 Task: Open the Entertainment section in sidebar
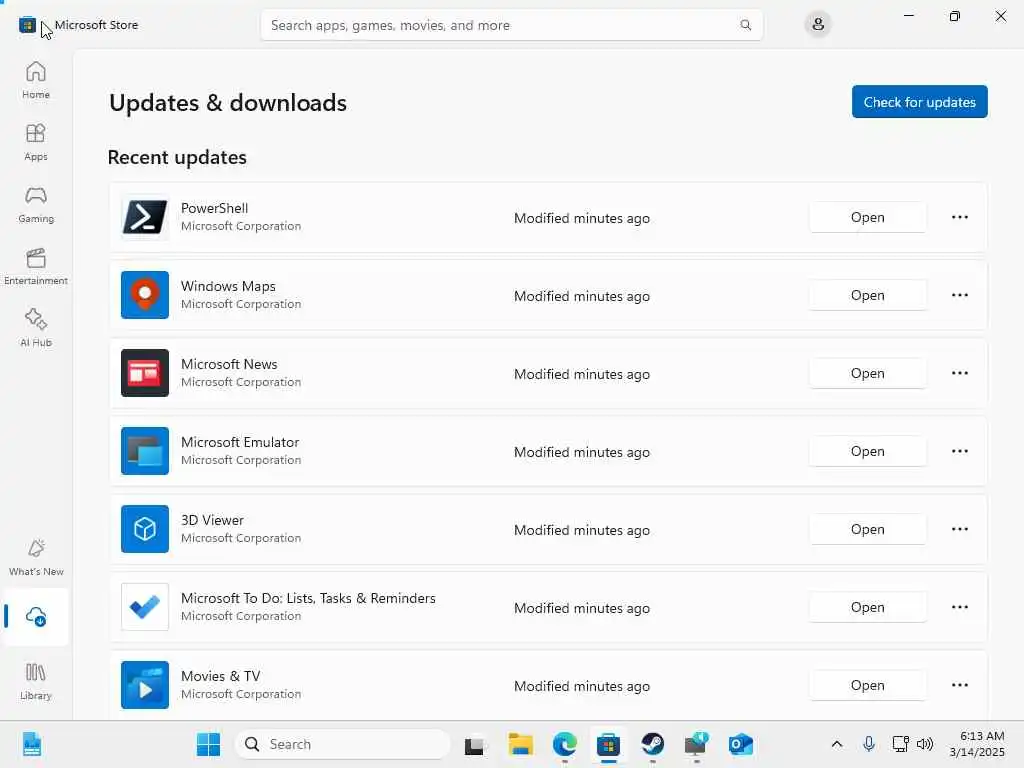(x=36, y=266)
